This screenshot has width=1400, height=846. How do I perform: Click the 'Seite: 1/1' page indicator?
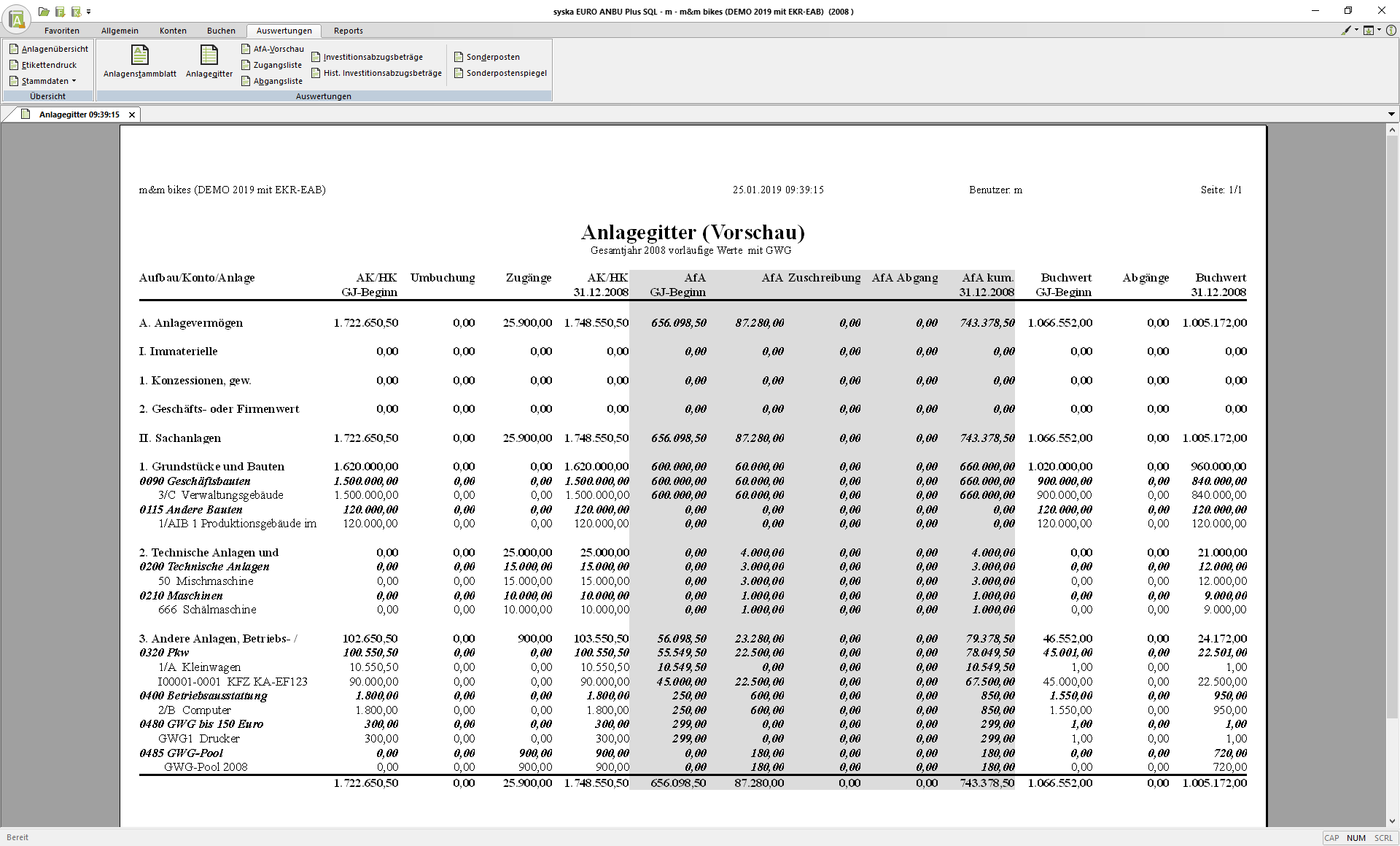(x=1221, y=190)
